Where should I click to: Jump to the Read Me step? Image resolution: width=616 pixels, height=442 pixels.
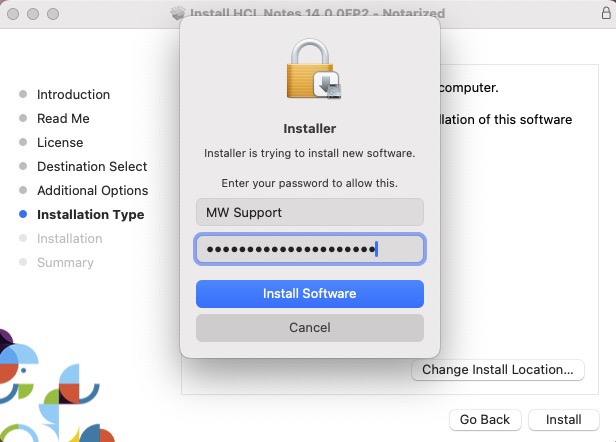[63, 119]
